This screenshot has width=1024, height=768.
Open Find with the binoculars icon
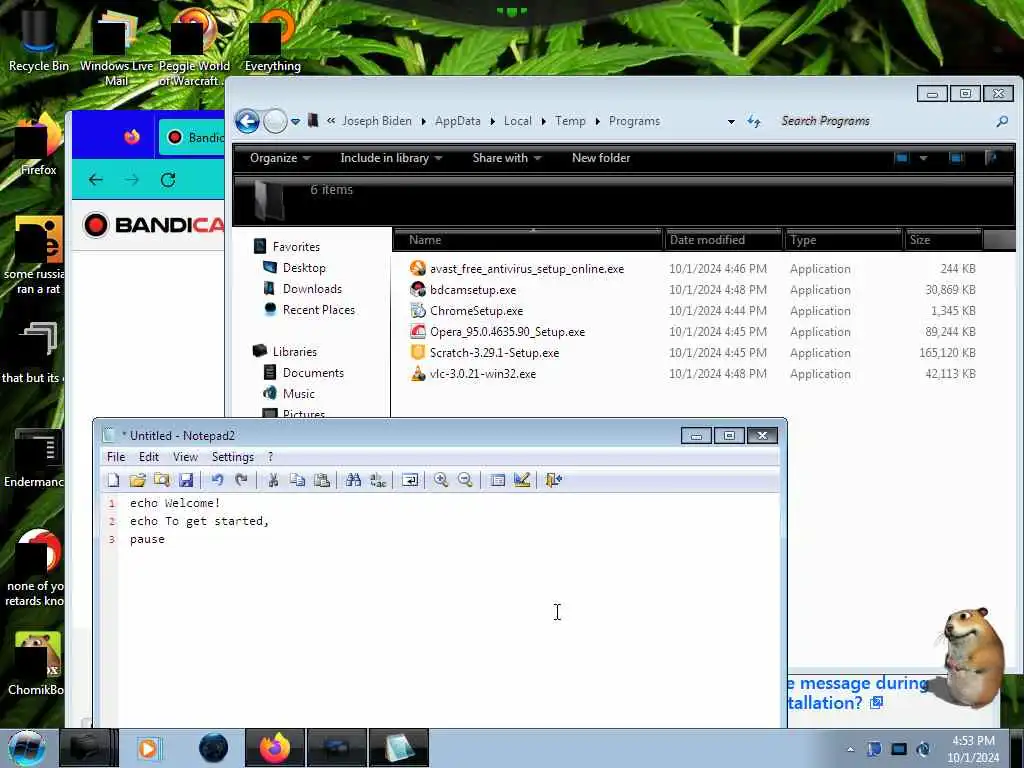[x=353, y=480]
